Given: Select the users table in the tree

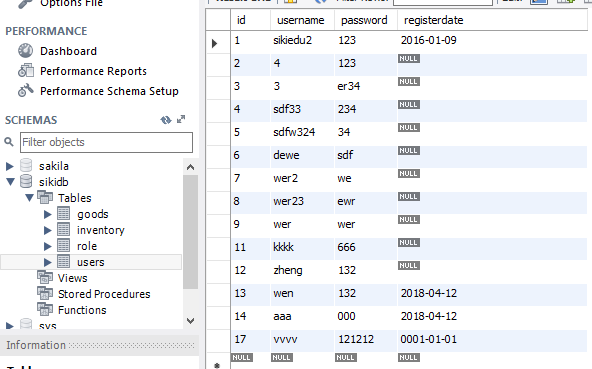Looking at the screenshot, I should [x=91, y=262].
